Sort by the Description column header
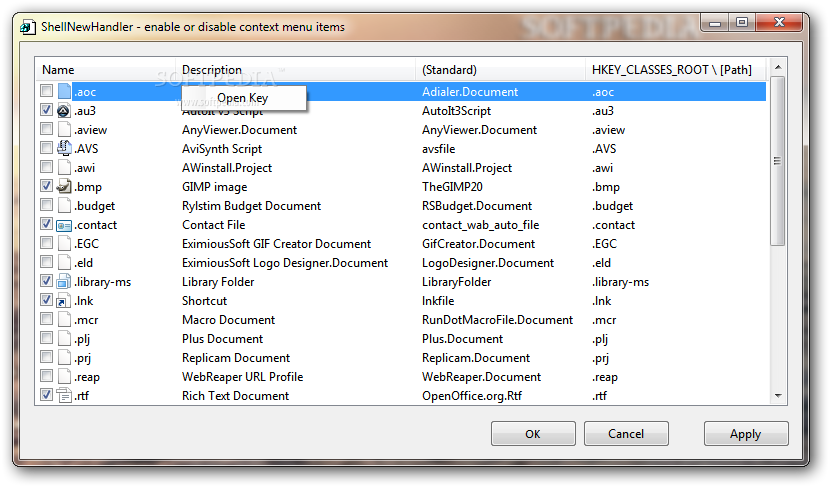The height and width of the screenshot is (487, 830). coord(295,70)
